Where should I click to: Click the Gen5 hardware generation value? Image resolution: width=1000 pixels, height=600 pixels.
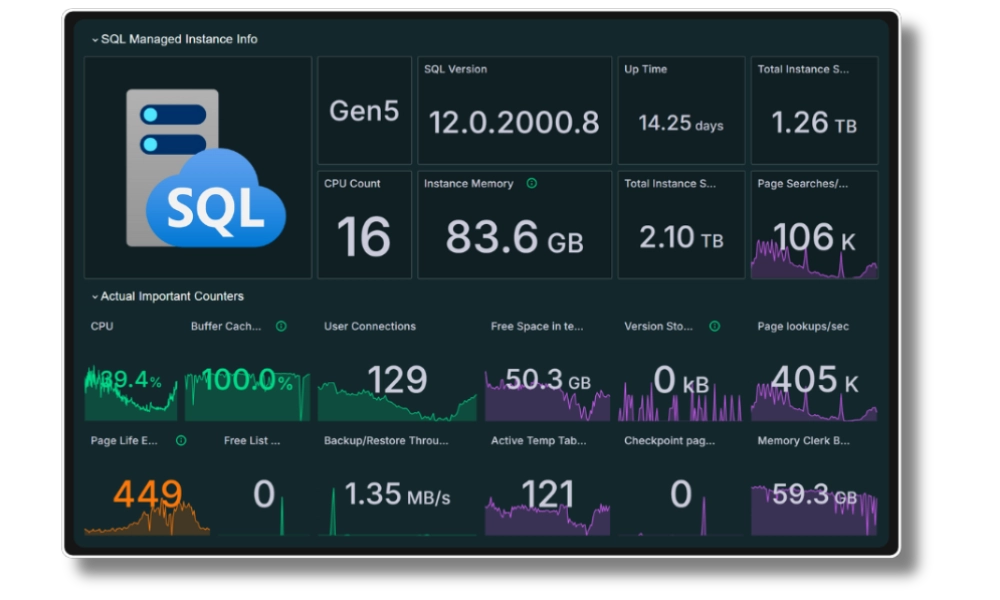tap(364, 111)
